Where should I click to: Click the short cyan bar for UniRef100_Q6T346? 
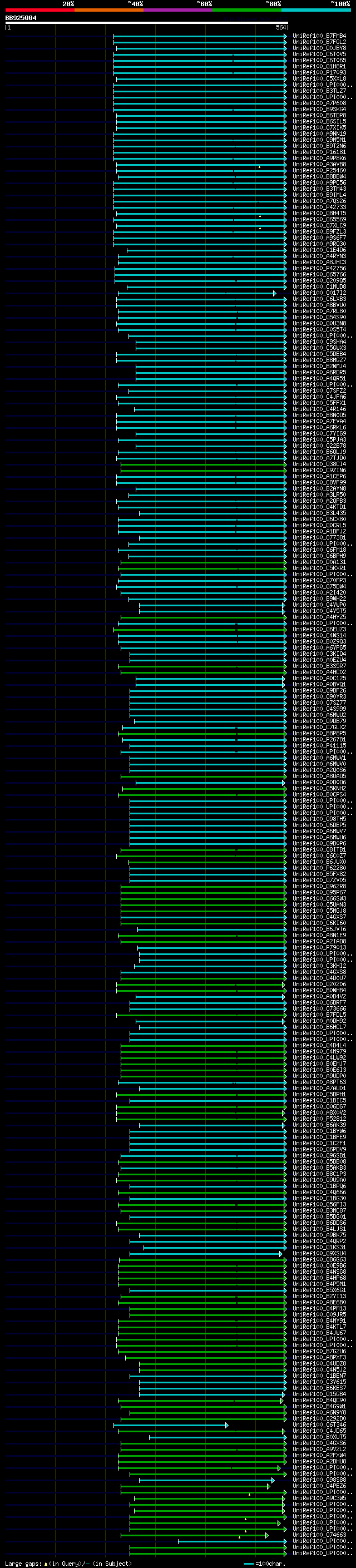[171, 1425]
